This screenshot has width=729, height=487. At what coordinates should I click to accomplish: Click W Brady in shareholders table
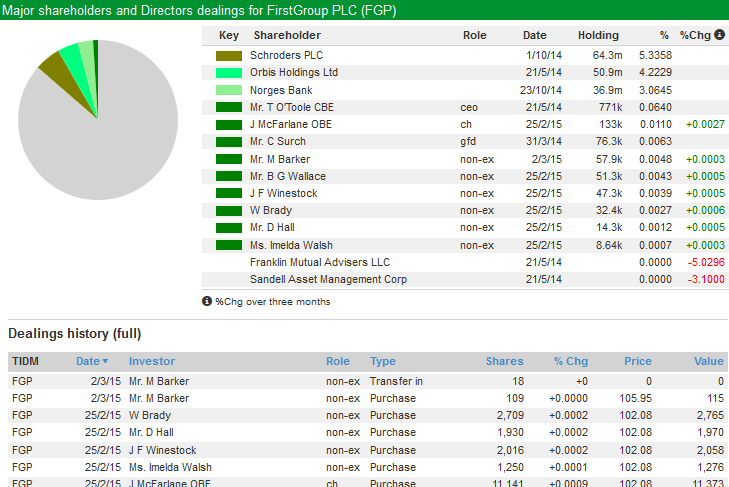(271, 210)
